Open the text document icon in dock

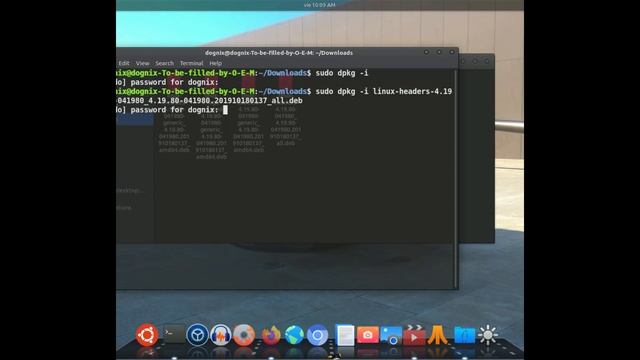(x=345, y=335)
